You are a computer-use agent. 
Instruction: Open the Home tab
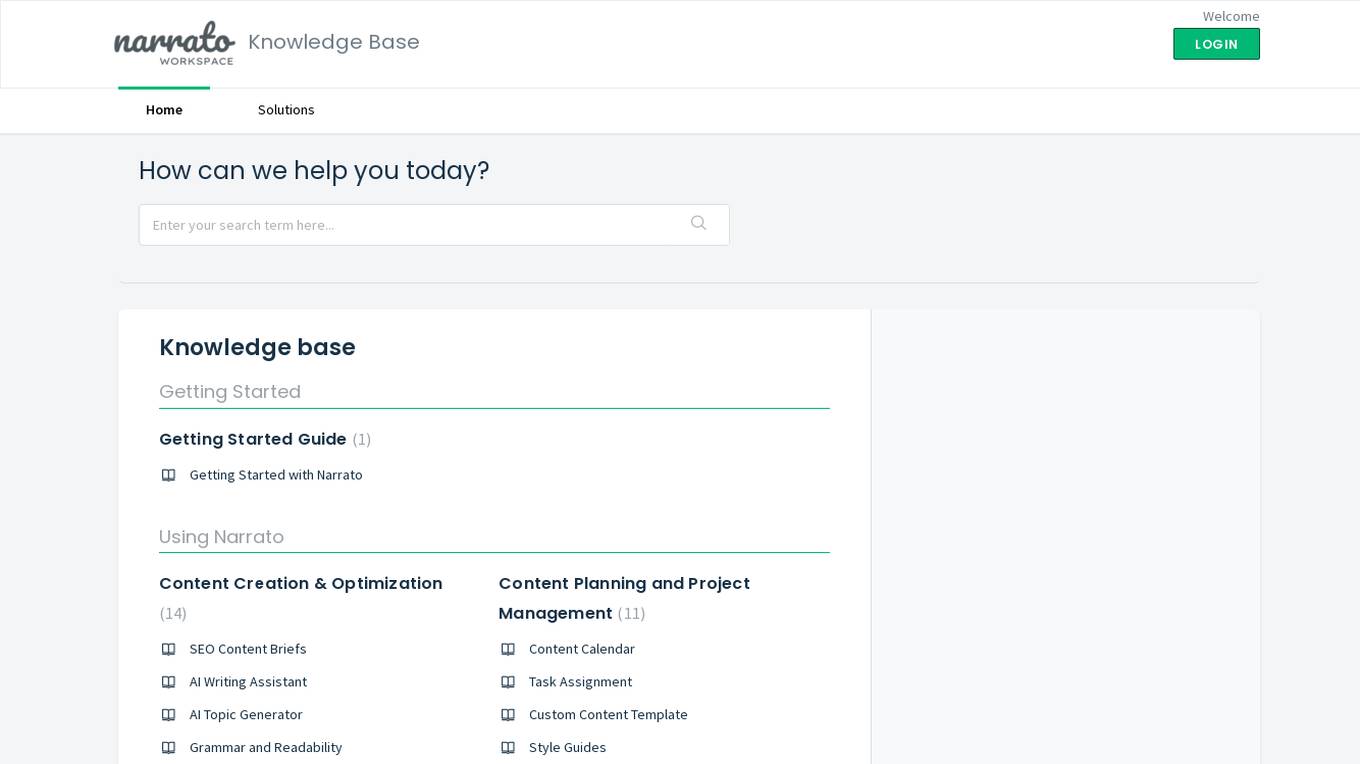164,110
